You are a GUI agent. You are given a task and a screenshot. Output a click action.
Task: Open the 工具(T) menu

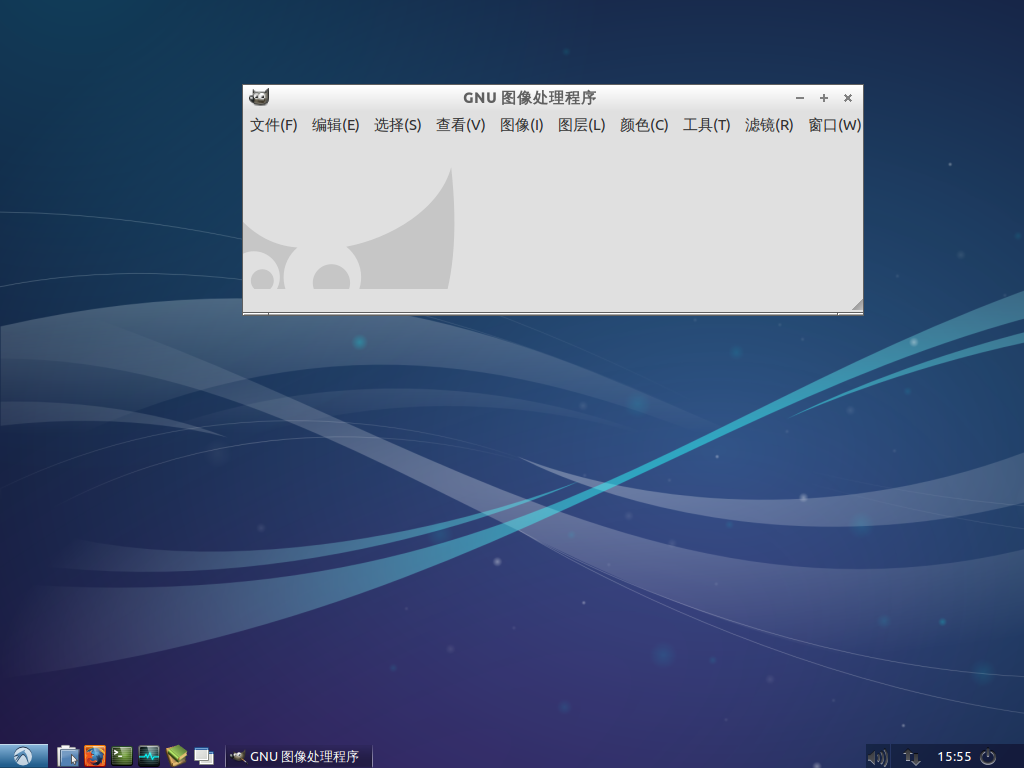tap(707, 125)
